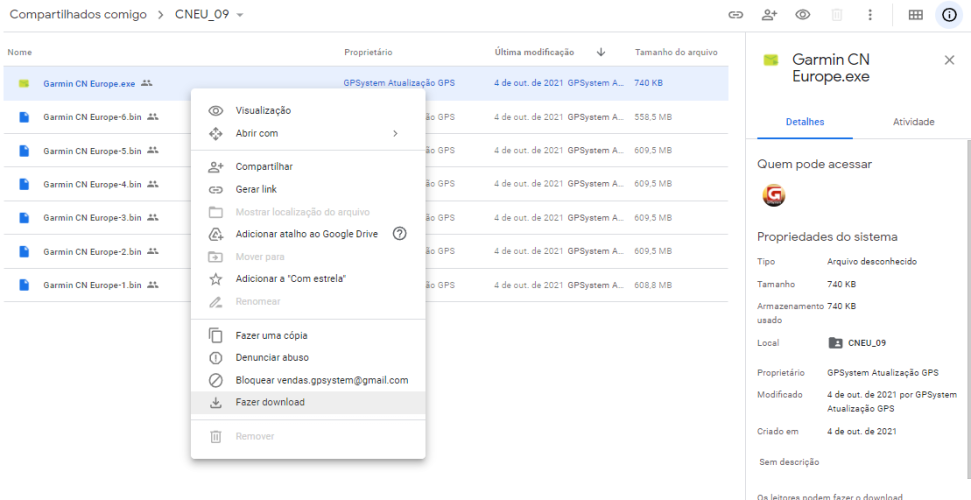The height and width of the screenshot is (500, 971).
Task: Click the star icon in context menu
Action: pyautogui.click(x=216, y=279)
